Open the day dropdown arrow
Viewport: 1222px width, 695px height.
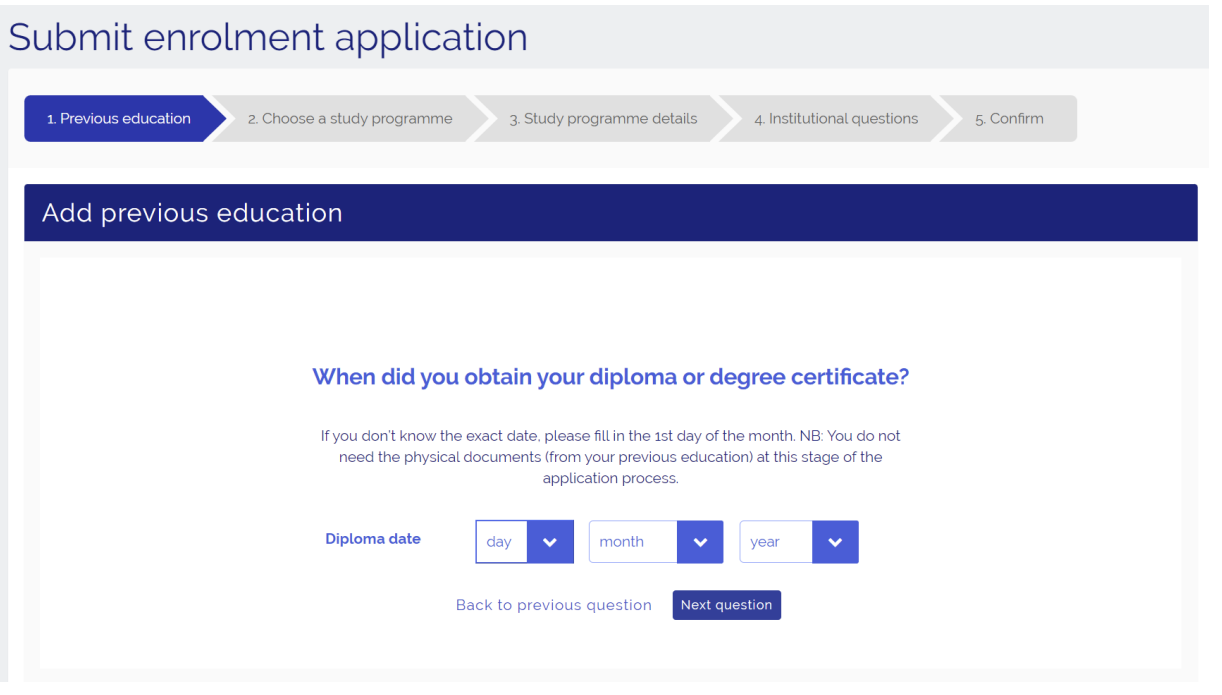coord(550,542)
